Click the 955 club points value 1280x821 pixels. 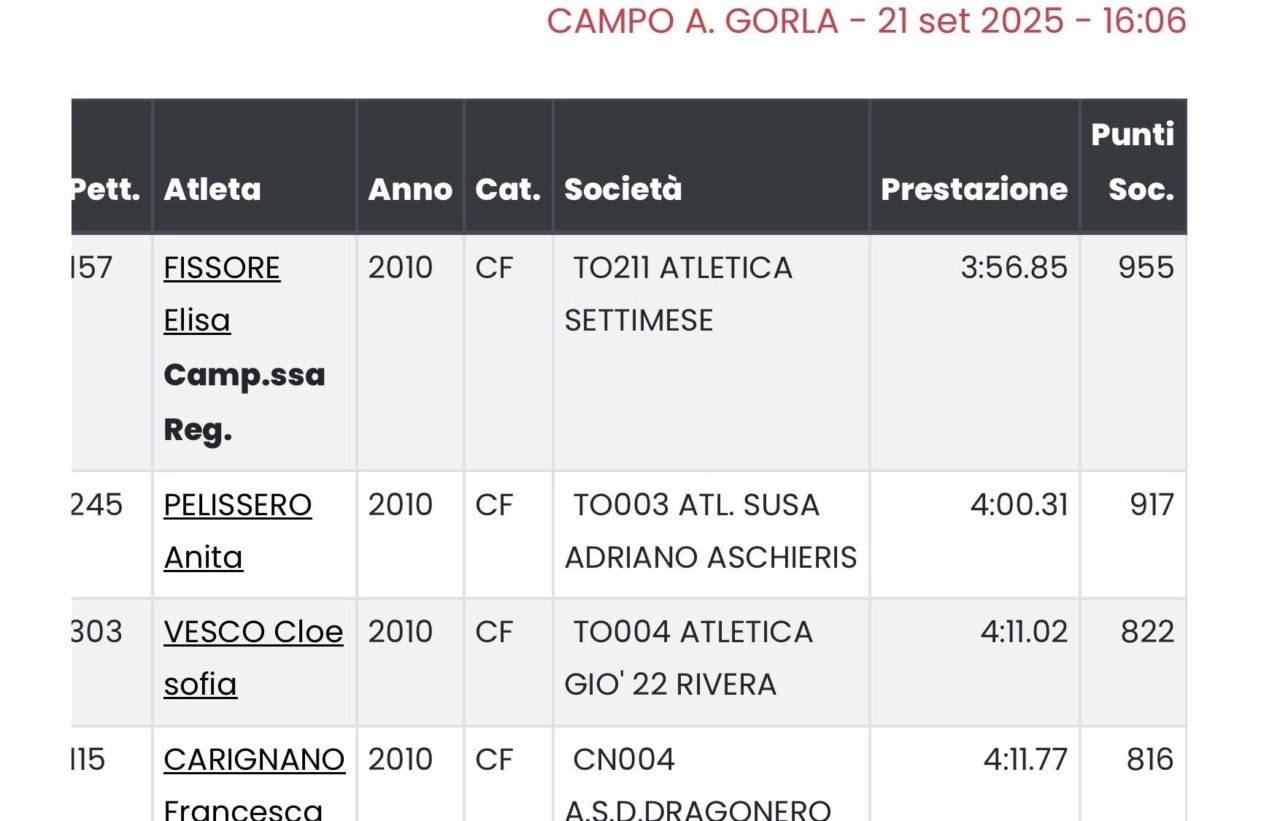pos(1145,268)
